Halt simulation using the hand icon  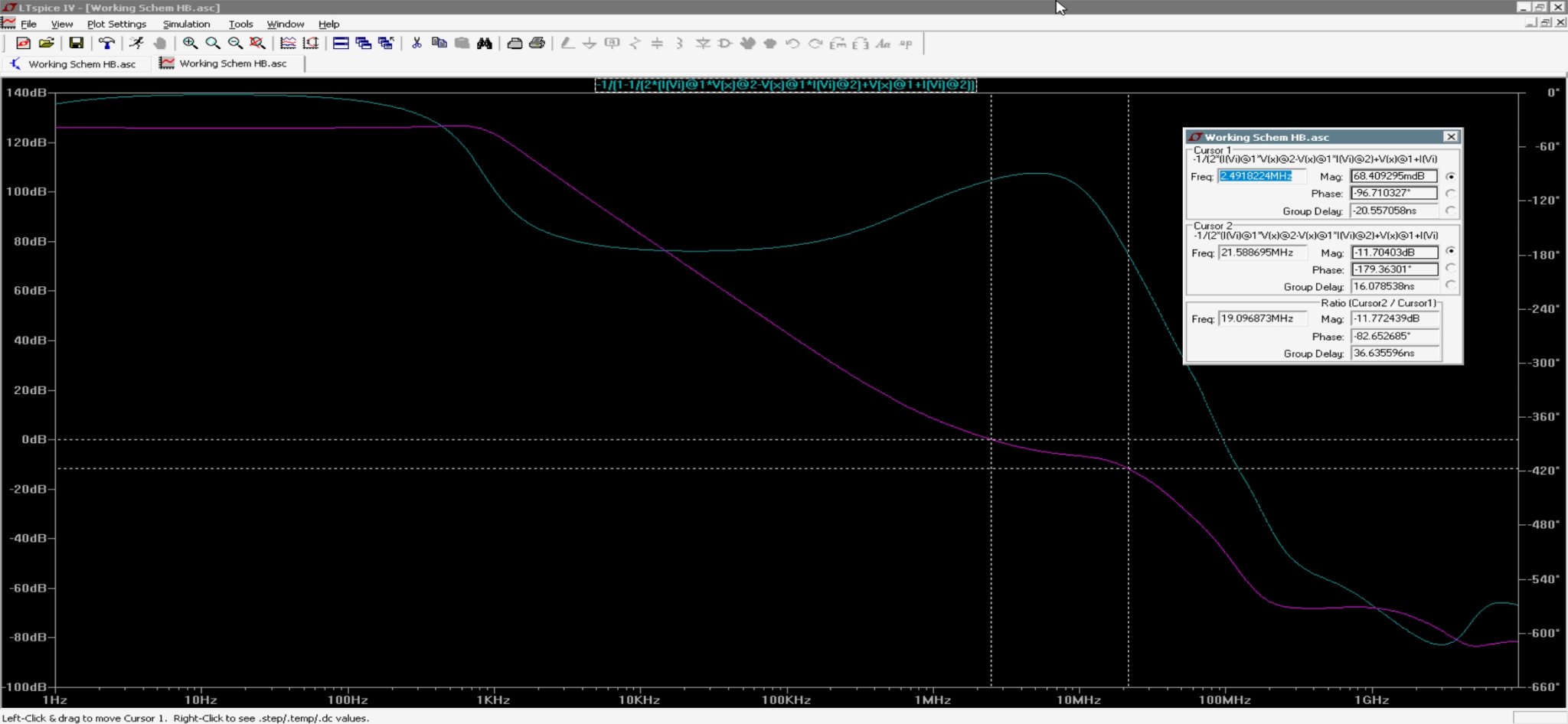click(159, 44)
